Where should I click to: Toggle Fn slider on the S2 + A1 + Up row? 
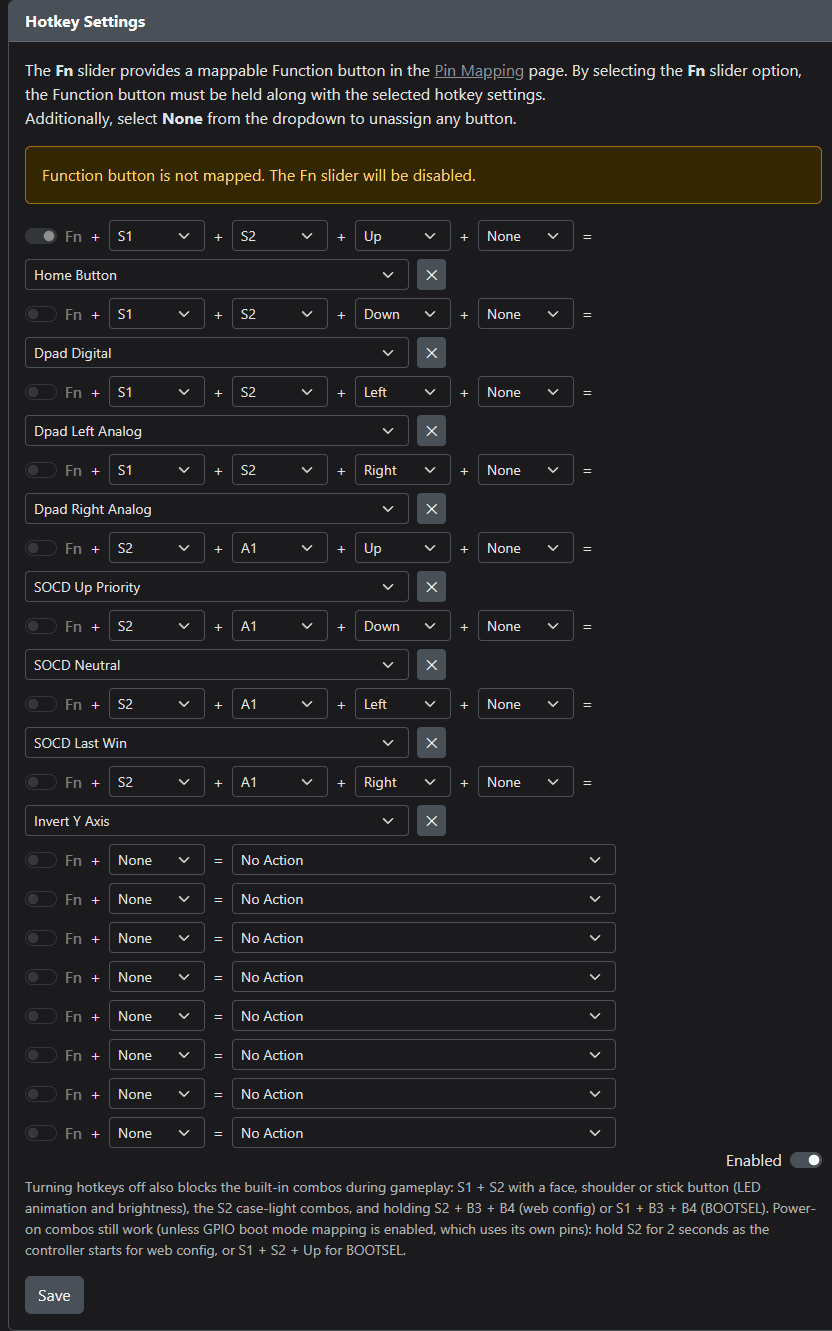point(41,548)
